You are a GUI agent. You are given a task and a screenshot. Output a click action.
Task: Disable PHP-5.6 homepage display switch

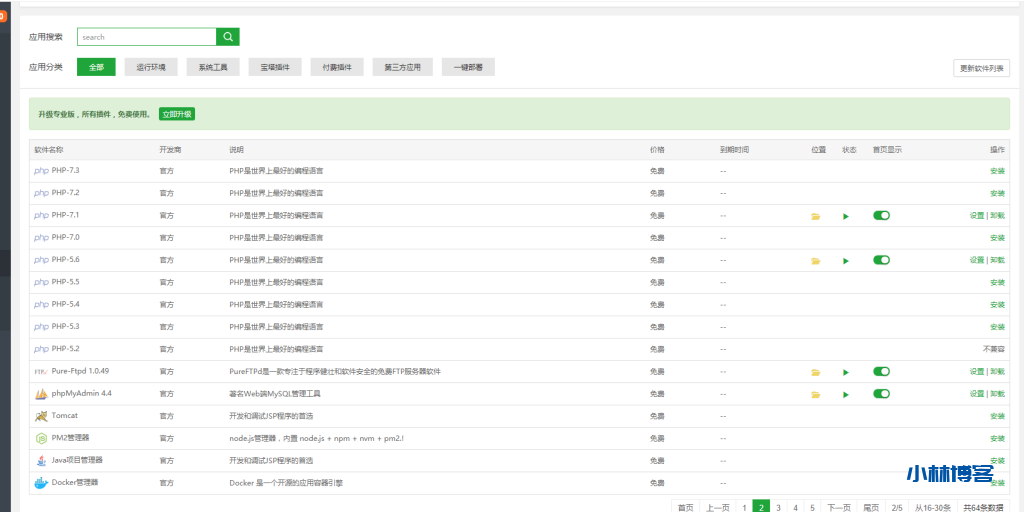(881, 260)
